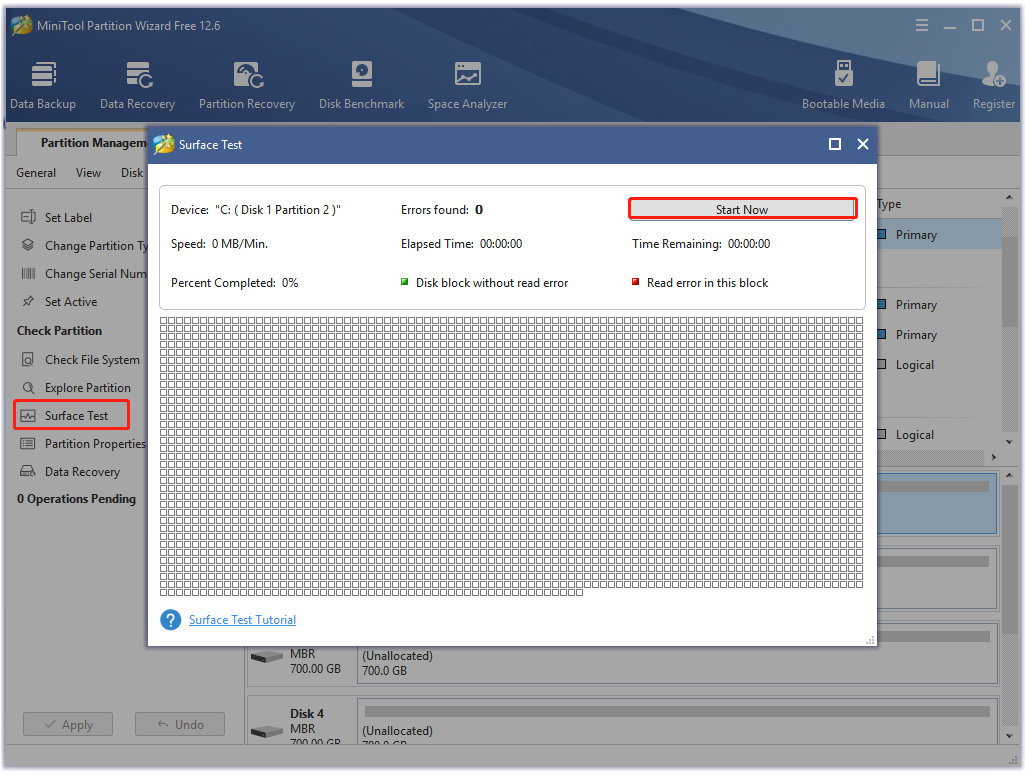
Task: Create Bootable Media
Action: coord(843,86)
